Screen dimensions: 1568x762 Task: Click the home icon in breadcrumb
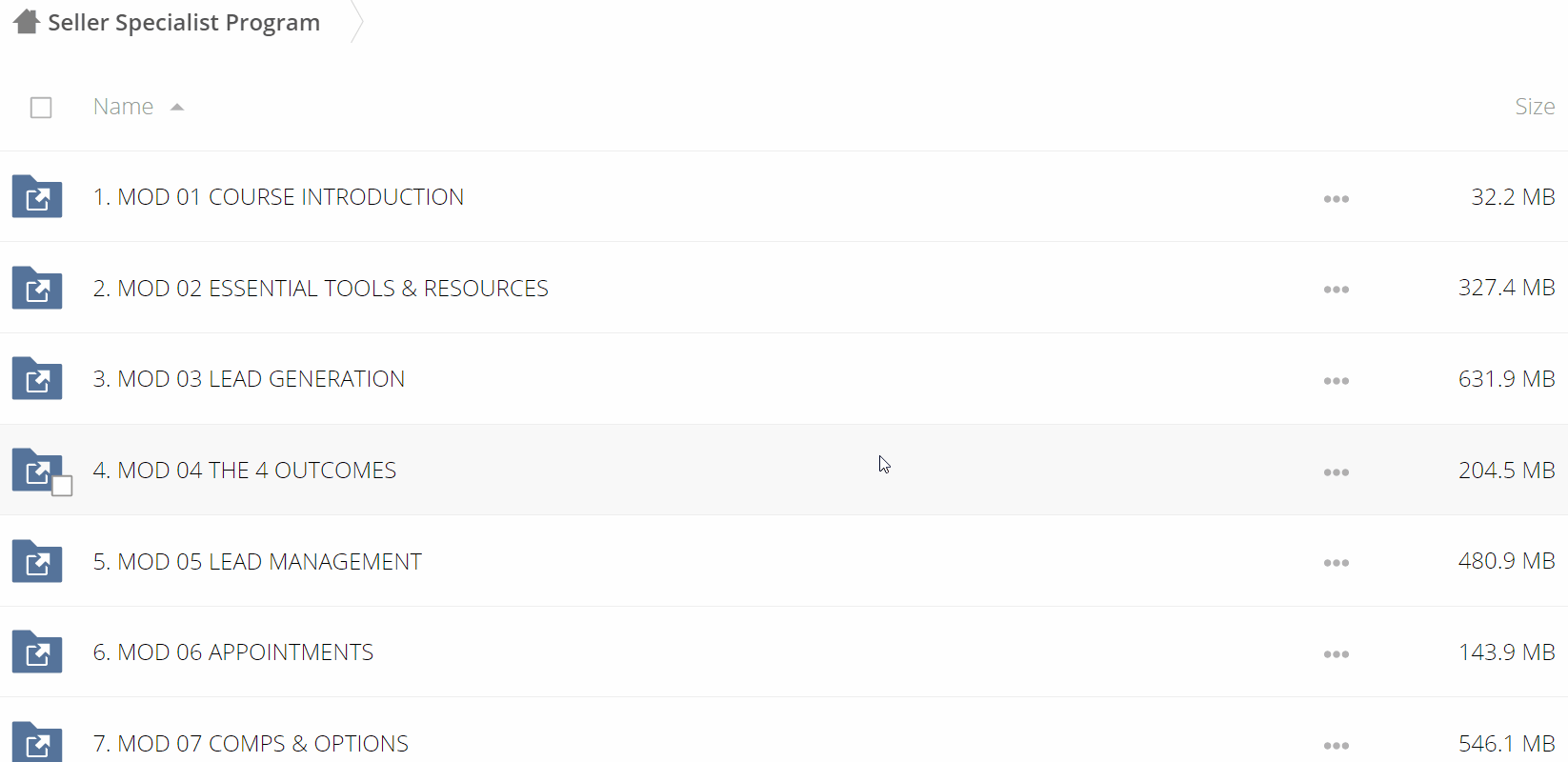pos(27,22)
